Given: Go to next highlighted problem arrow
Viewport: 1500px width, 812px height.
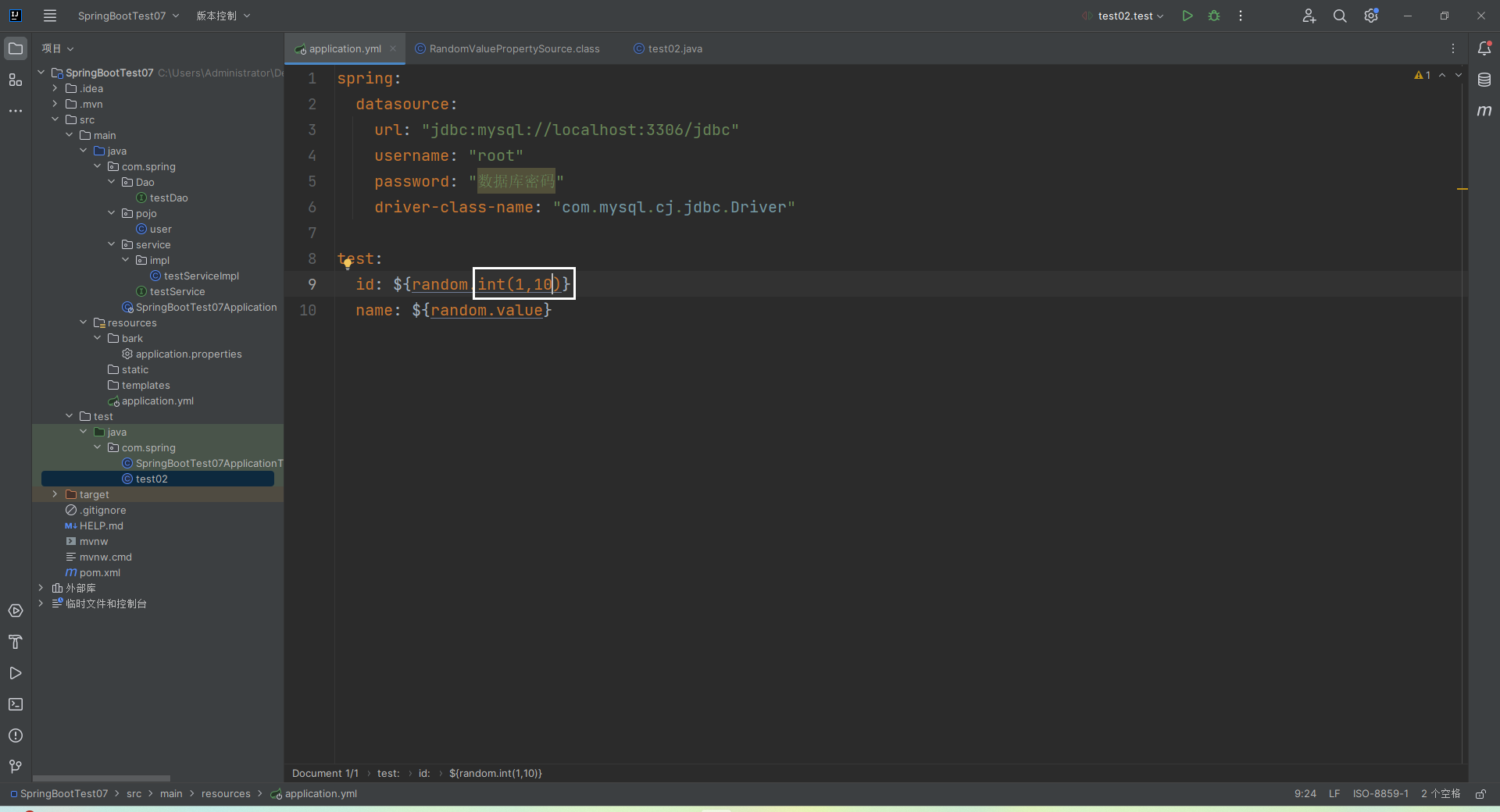Looking at the screenshot, I should click(x=1459, y=75).
